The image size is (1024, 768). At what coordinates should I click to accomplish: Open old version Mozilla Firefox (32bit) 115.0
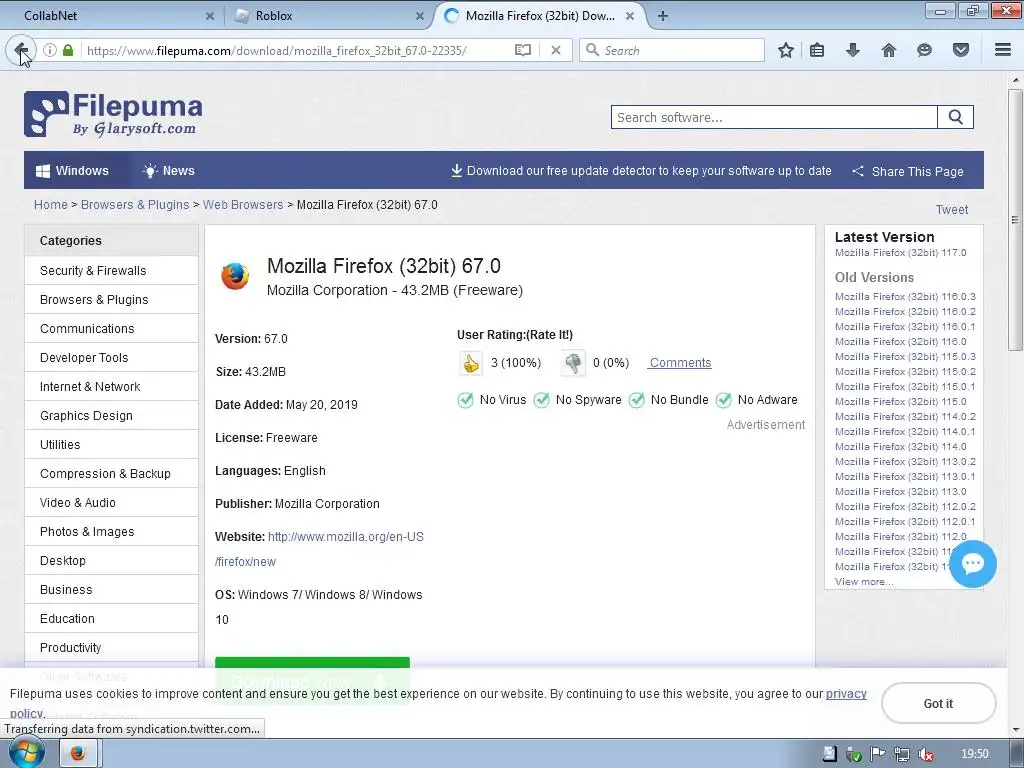coord(901,402)
